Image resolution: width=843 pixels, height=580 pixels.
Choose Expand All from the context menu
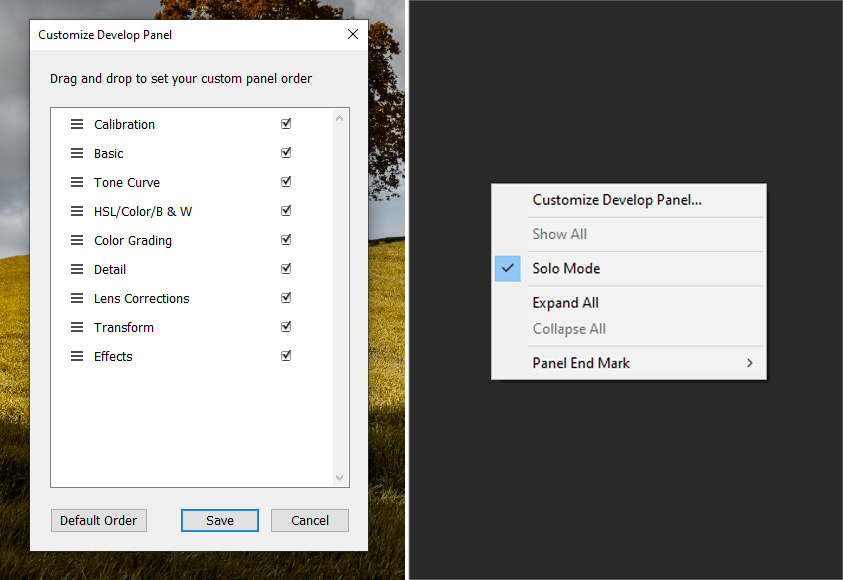(x=628, y=303)
